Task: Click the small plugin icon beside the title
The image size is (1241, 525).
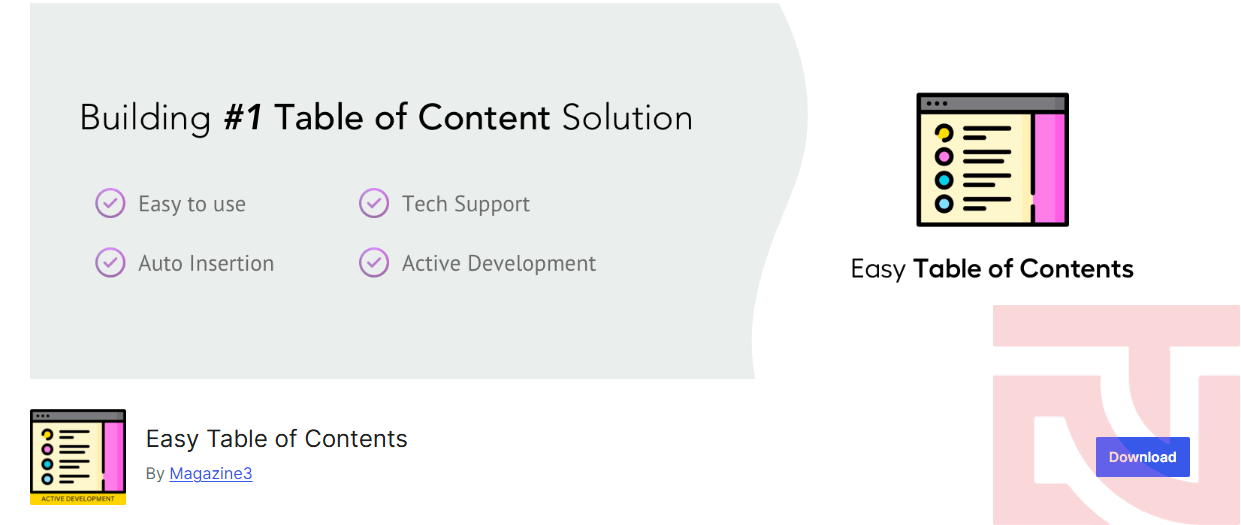Action: click(x=78, y=457)
